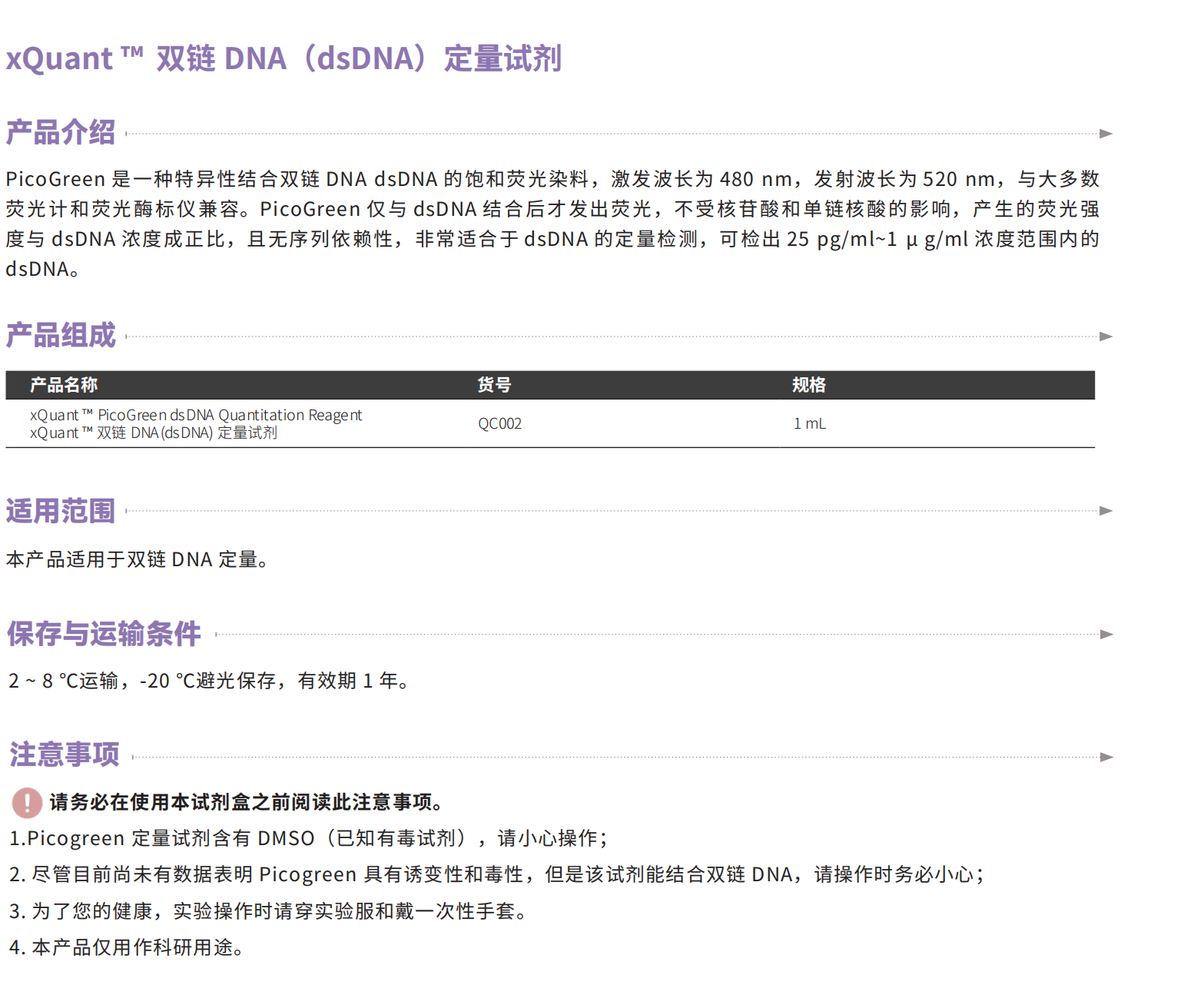The width and height of the screenshot is (1204, 998).
Task: Click the 货号 table column header
Action: point(494,385)
